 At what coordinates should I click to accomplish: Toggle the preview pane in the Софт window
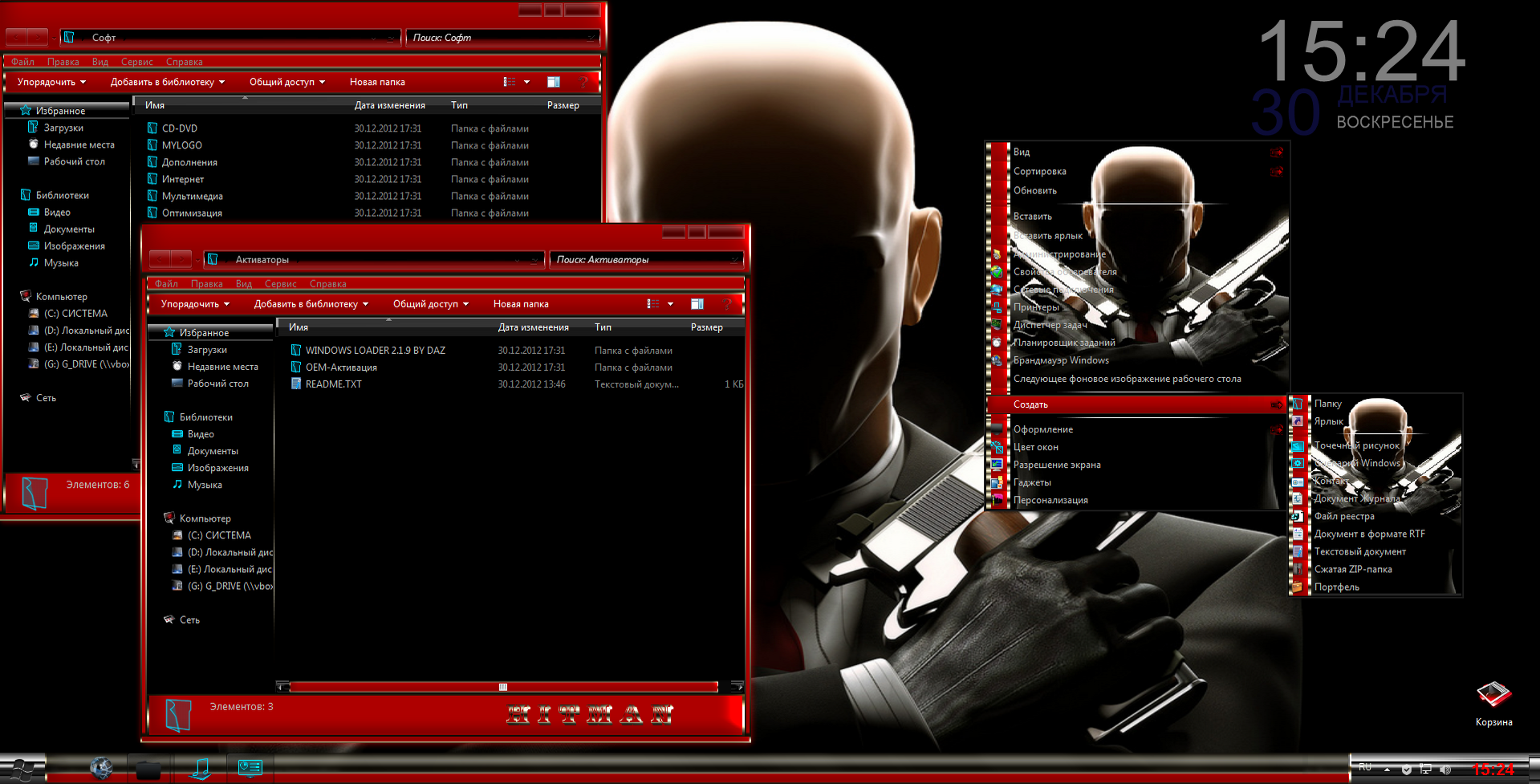(x=553, y=82)
